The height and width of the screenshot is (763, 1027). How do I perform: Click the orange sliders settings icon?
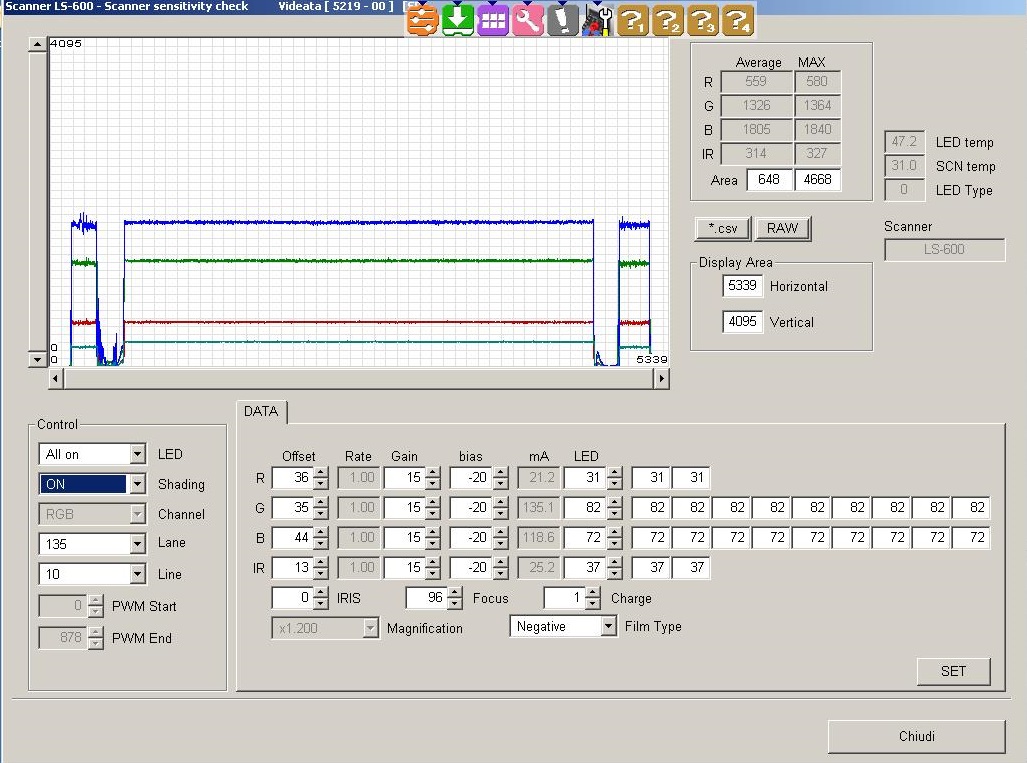tap(422, 19)
